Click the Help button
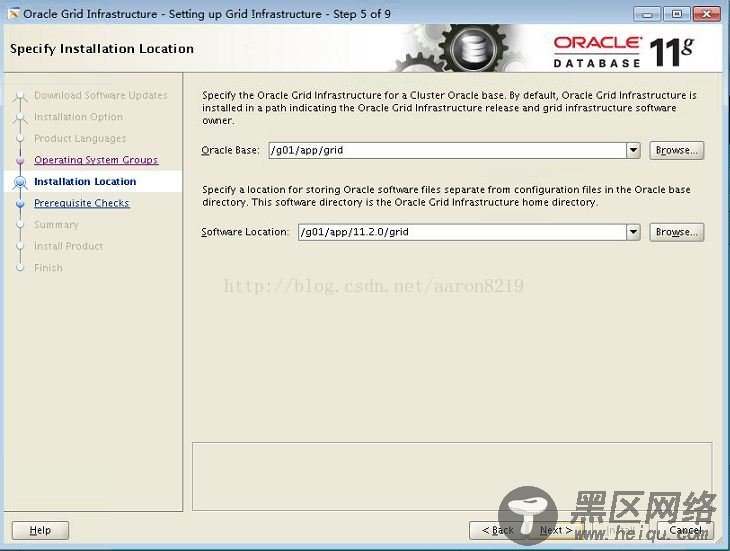This screenshot has width=730, height=551. [40, 530]
